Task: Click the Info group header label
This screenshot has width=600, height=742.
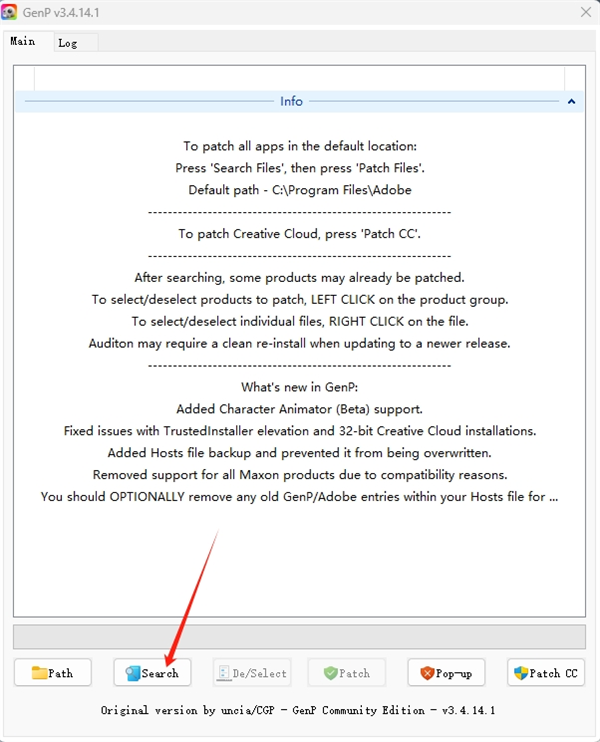Action: (x=291, y=101)
